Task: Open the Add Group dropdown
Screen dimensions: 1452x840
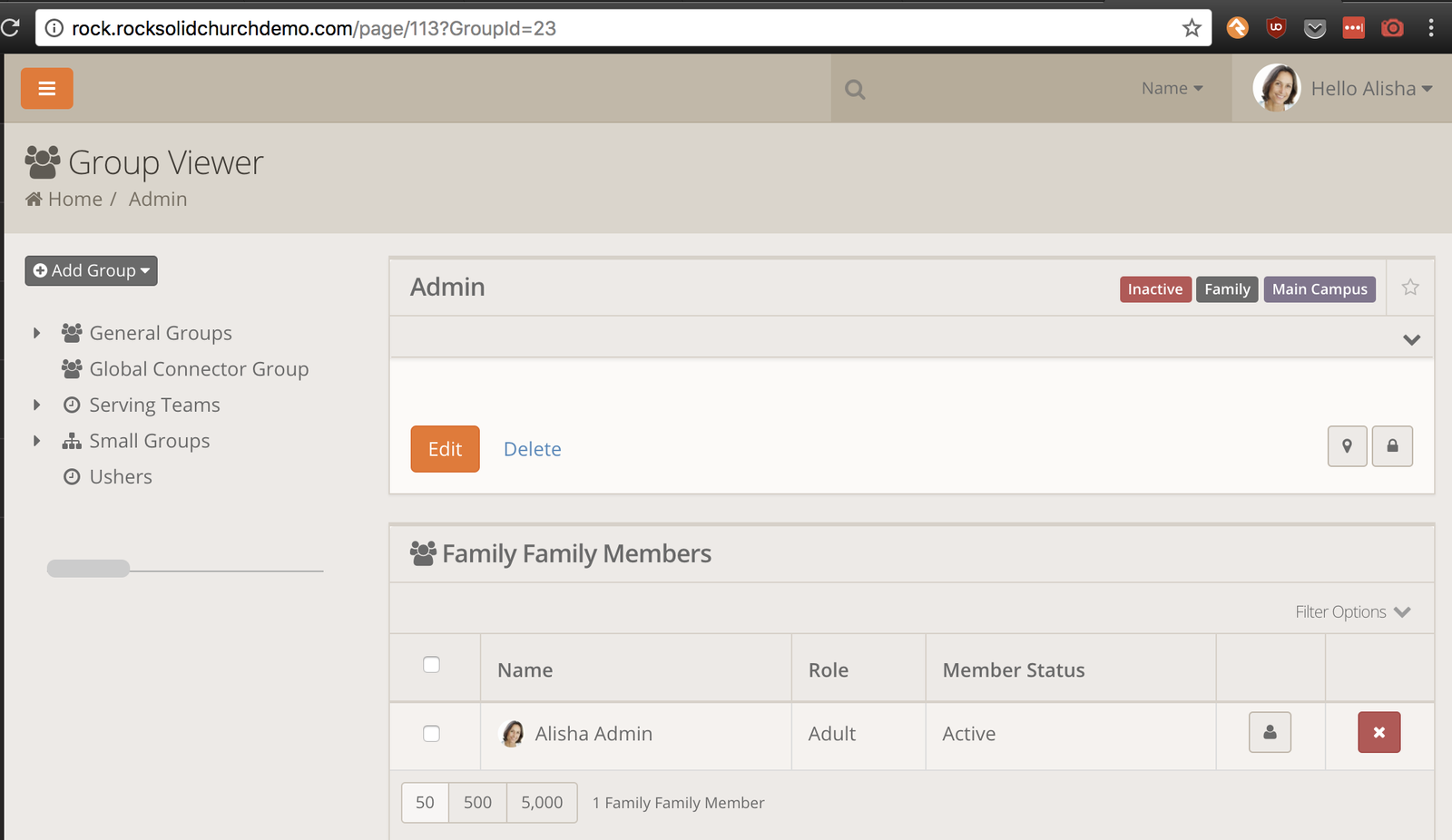Action: coord(92,270)
